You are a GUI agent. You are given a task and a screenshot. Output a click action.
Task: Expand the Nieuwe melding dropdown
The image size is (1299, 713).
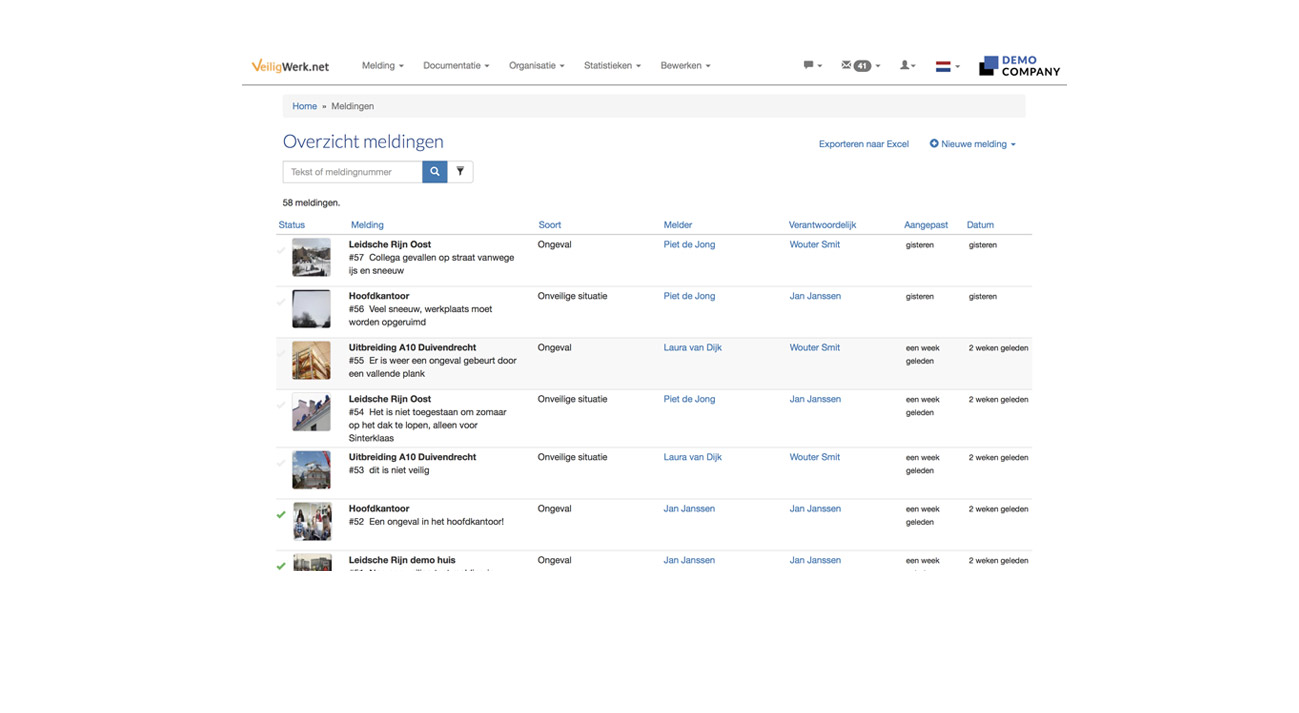pyautogui.click(x=972, y=144)
